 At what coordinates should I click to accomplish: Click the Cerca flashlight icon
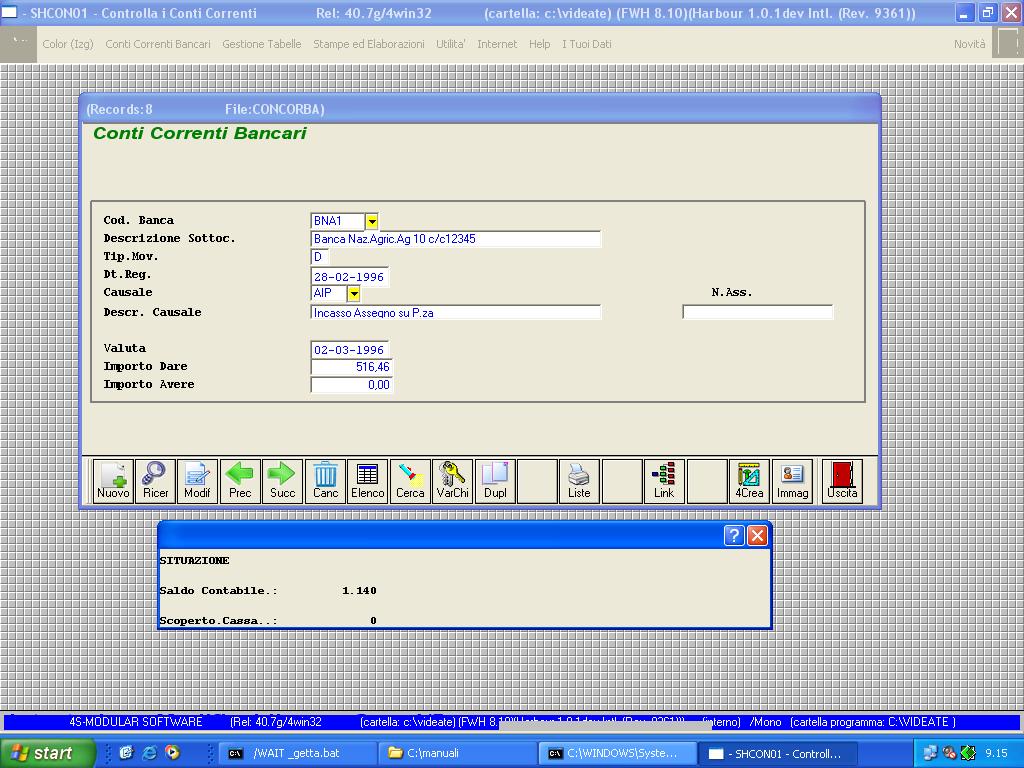[x=410, y=481]
